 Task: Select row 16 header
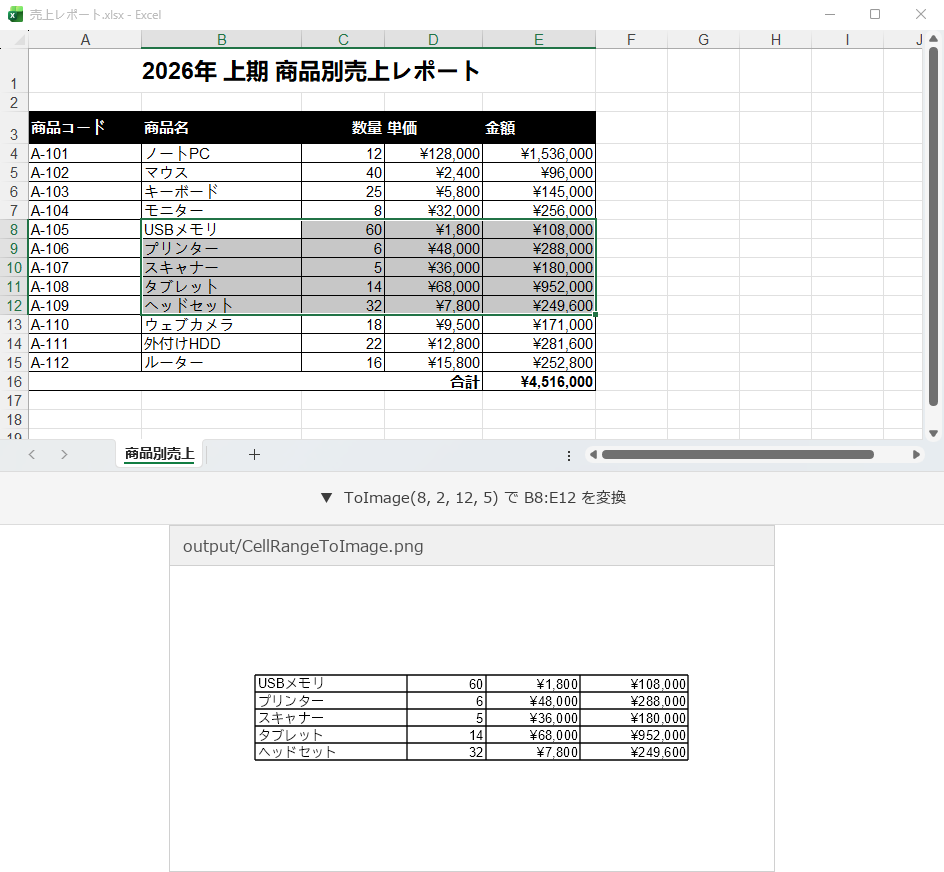[14, 382]
